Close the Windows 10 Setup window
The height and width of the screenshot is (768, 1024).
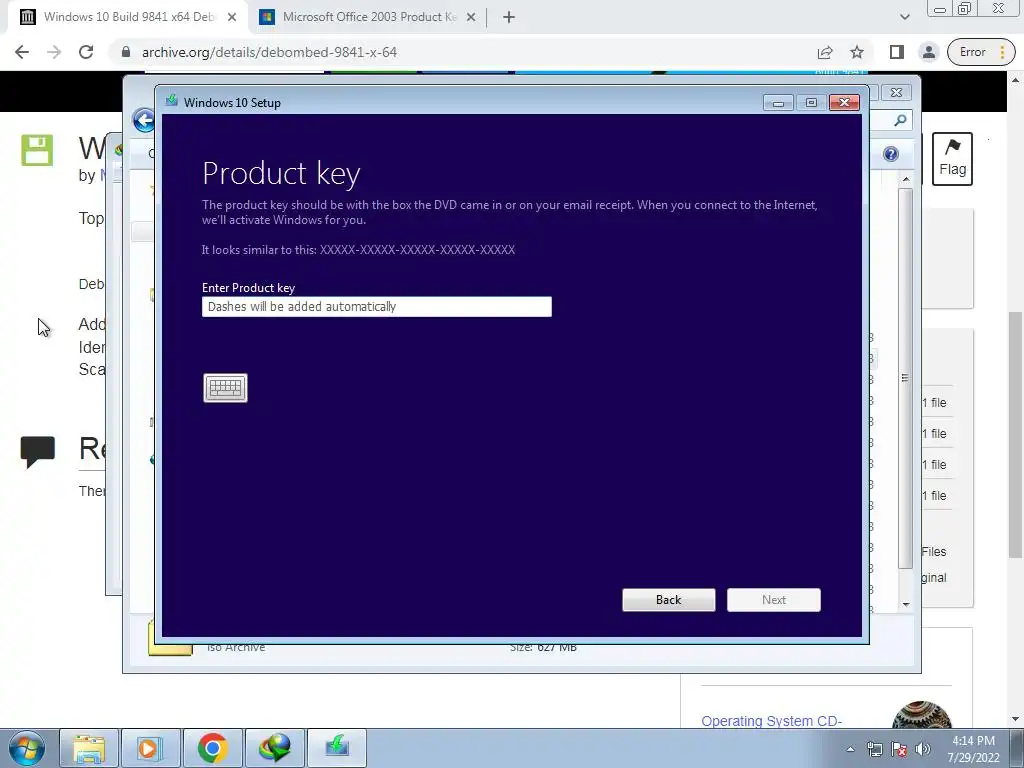click(x=844, y=103)
